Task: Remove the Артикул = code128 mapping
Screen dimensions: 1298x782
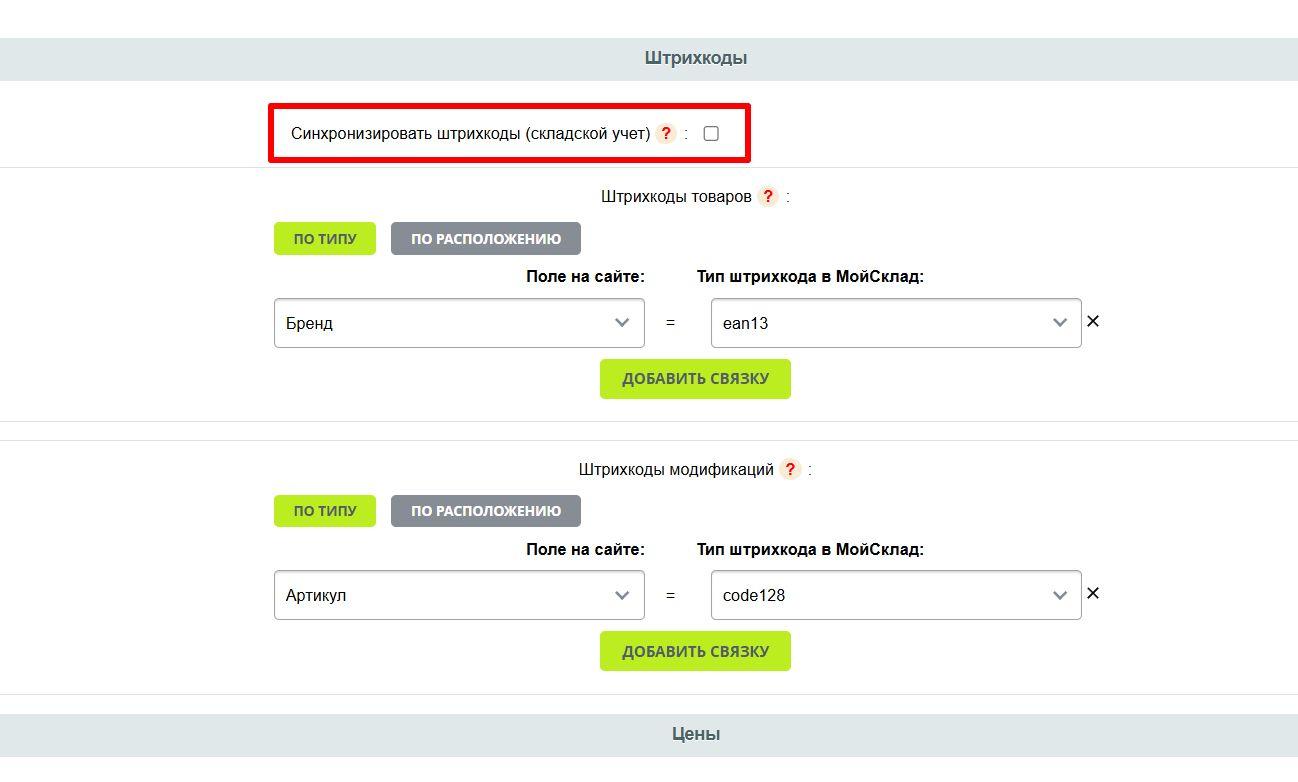Action: pyautogui.click(x=1093, y=593)
